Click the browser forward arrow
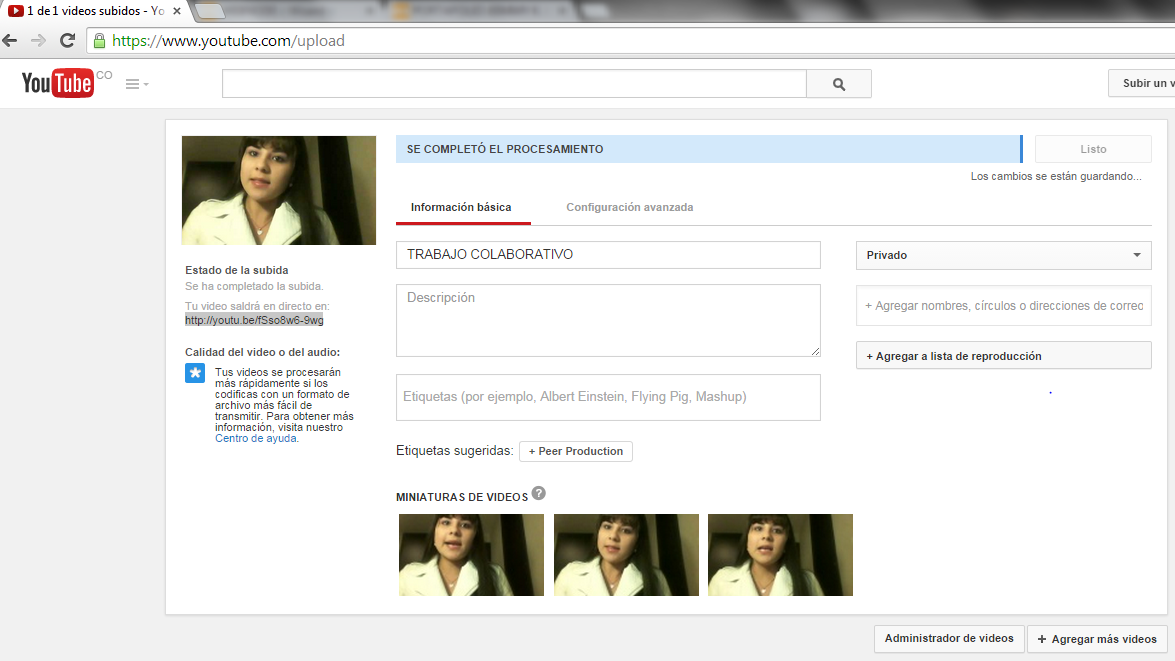The width and height of the screenshot is (1175, 661). (x=39, y=41)
